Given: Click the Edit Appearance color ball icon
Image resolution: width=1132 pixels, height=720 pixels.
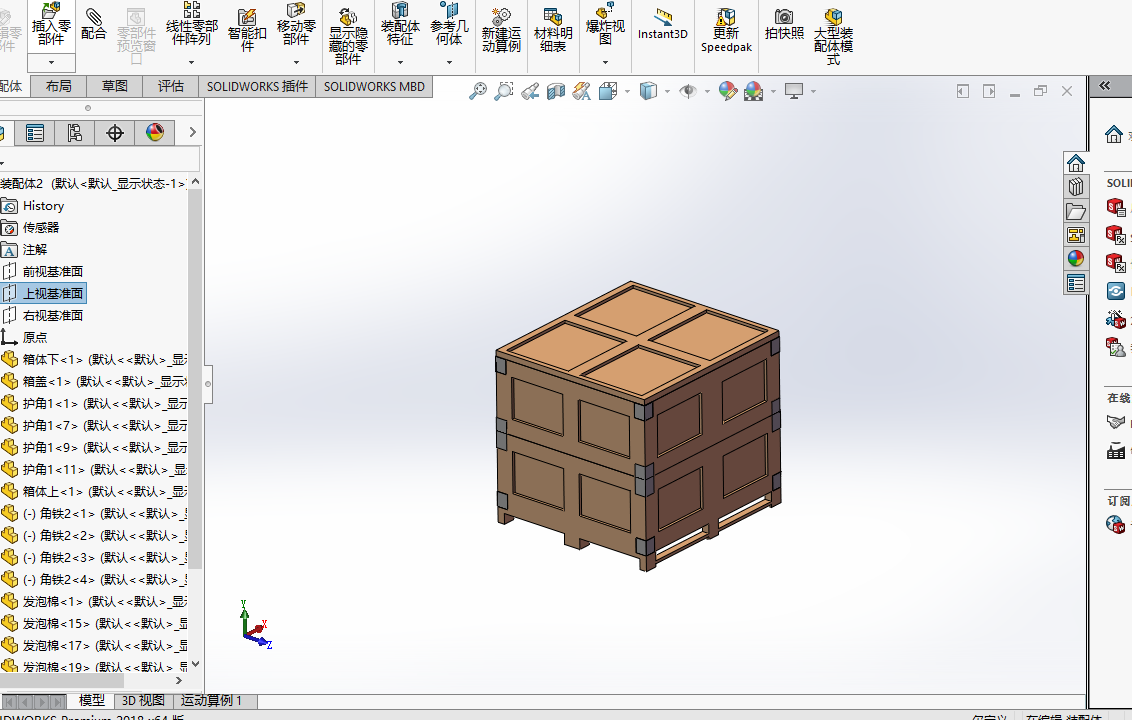Looking at the screenshot, I should [728, 91].
